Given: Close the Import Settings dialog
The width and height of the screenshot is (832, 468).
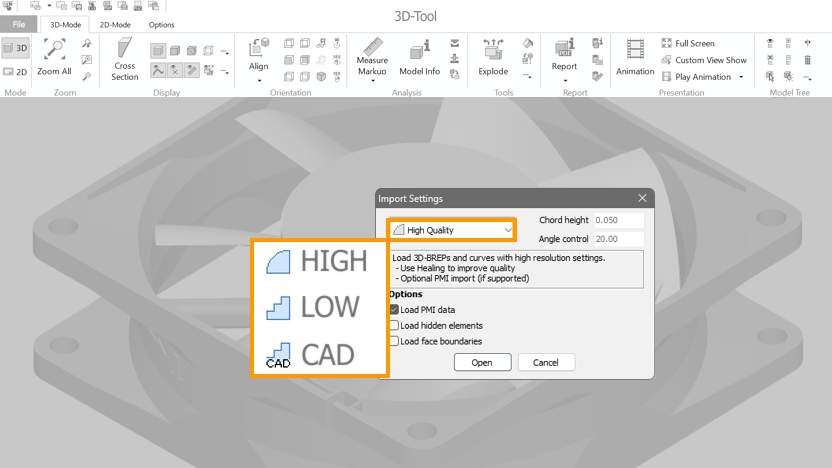Looking at the screenshot, I should point(643,198).
